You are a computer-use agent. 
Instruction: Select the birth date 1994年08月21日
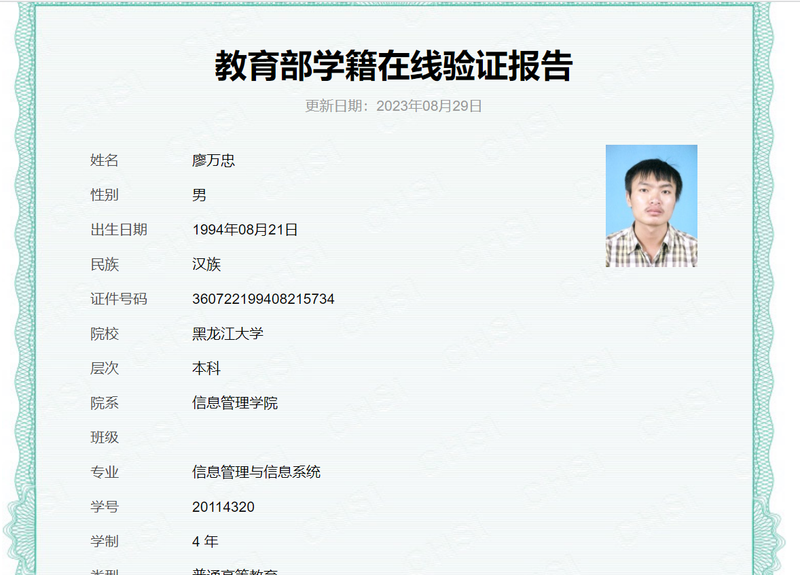[245, 230]
